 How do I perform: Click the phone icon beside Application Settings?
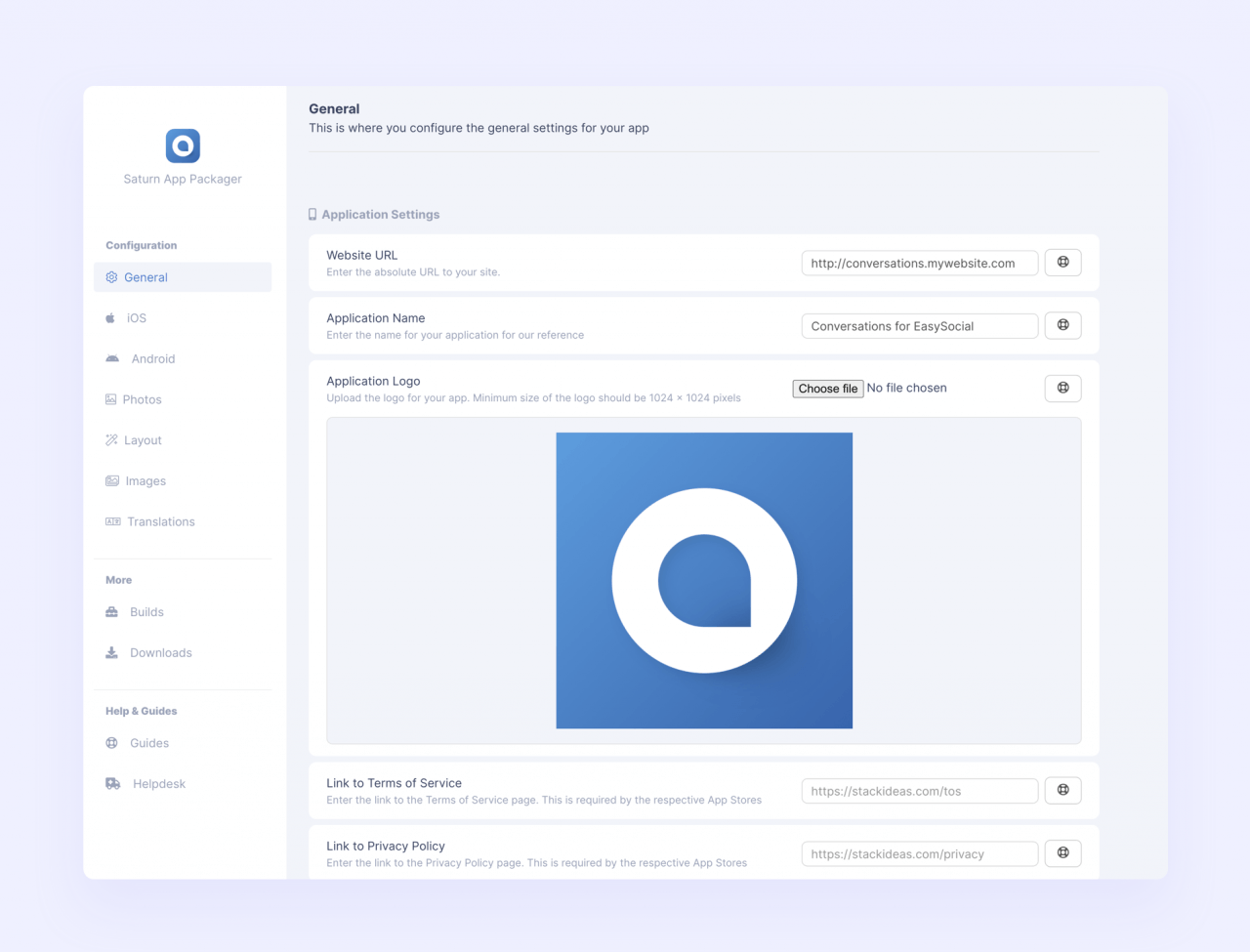(312, 215)
